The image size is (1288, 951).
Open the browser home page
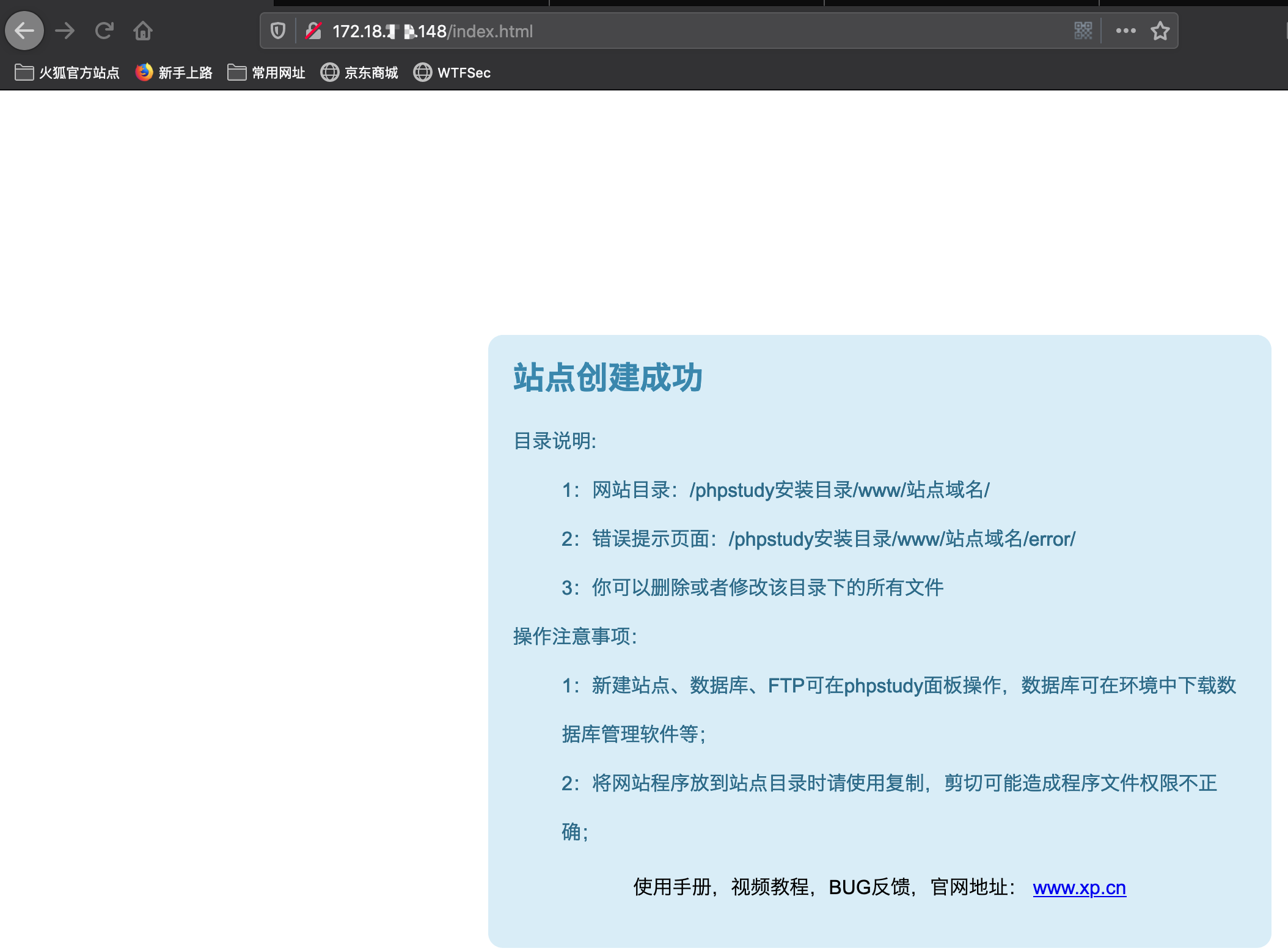coord(143,31)
